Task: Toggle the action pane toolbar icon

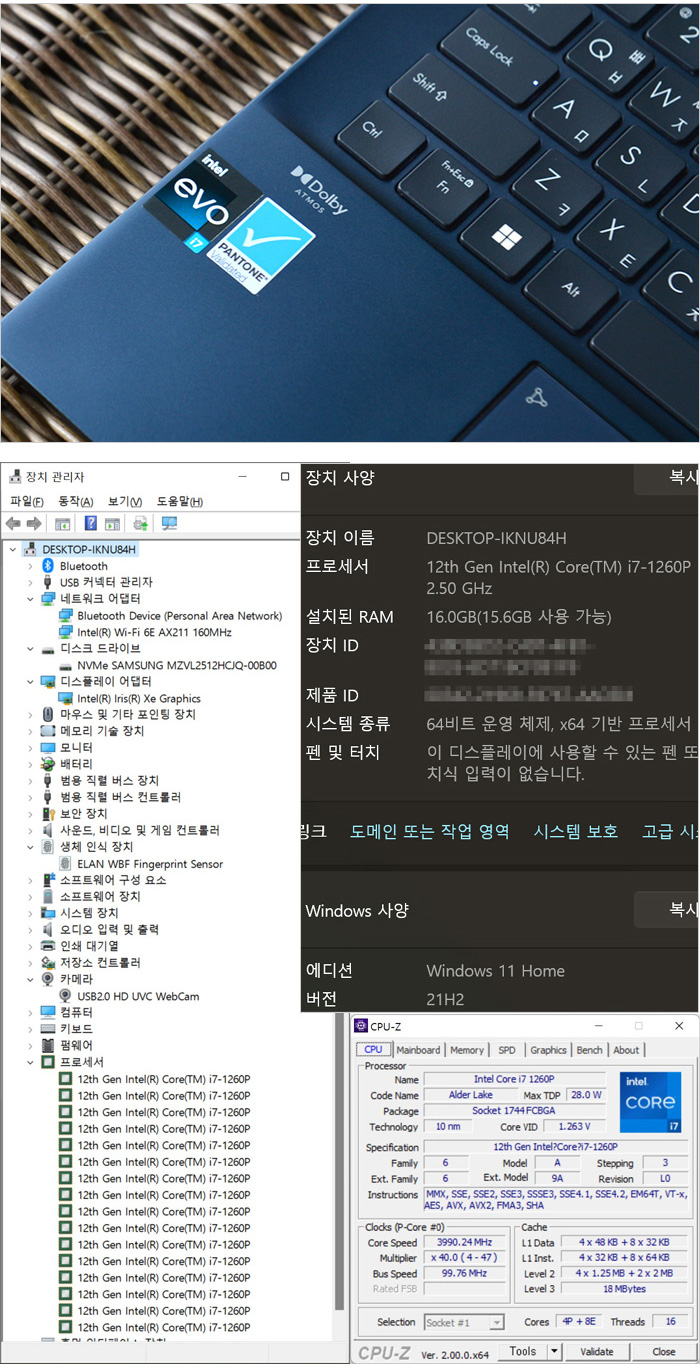Action: pyautogui.click(x=113, y=524)
